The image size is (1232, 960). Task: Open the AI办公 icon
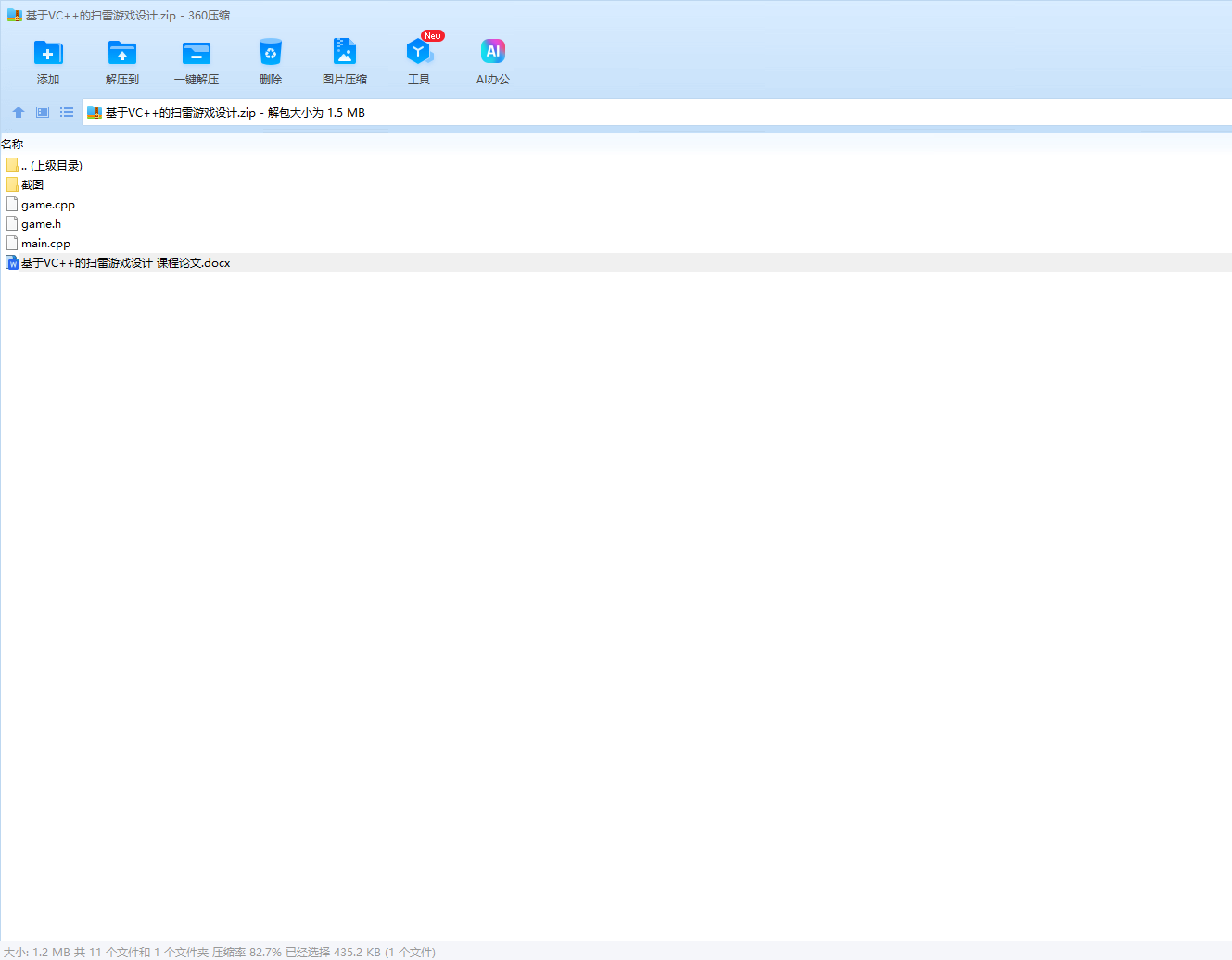point(493,52)
